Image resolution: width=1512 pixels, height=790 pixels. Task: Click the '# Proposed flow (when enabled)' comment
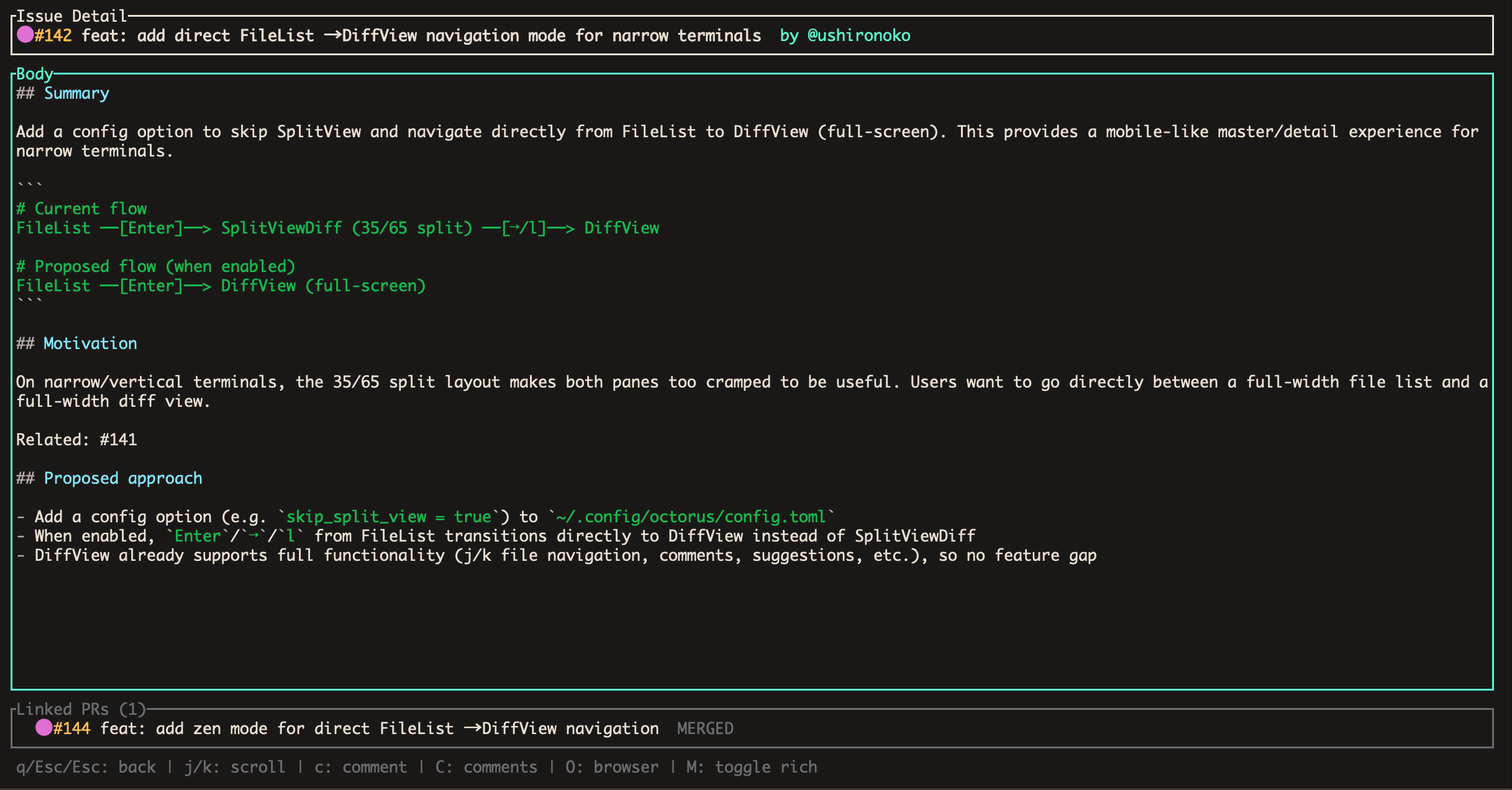pyautogui.click(x=156, y=266)
